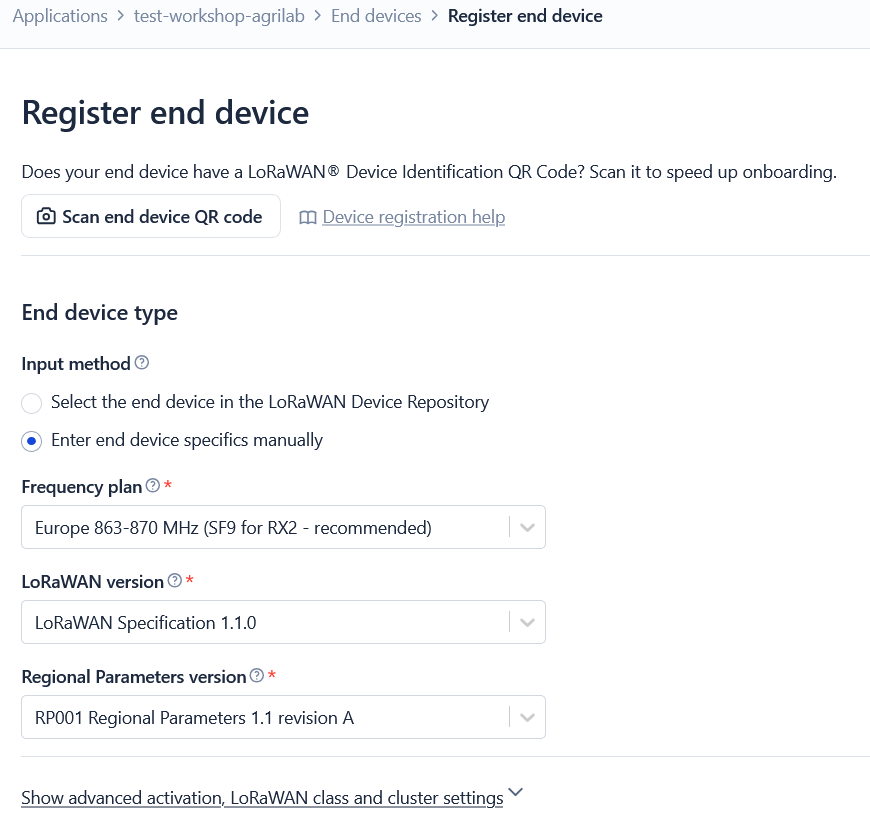This screenshot has height=823, width=870.
Task: Show advanced activation and cluster settings
Action: (262, 798)
